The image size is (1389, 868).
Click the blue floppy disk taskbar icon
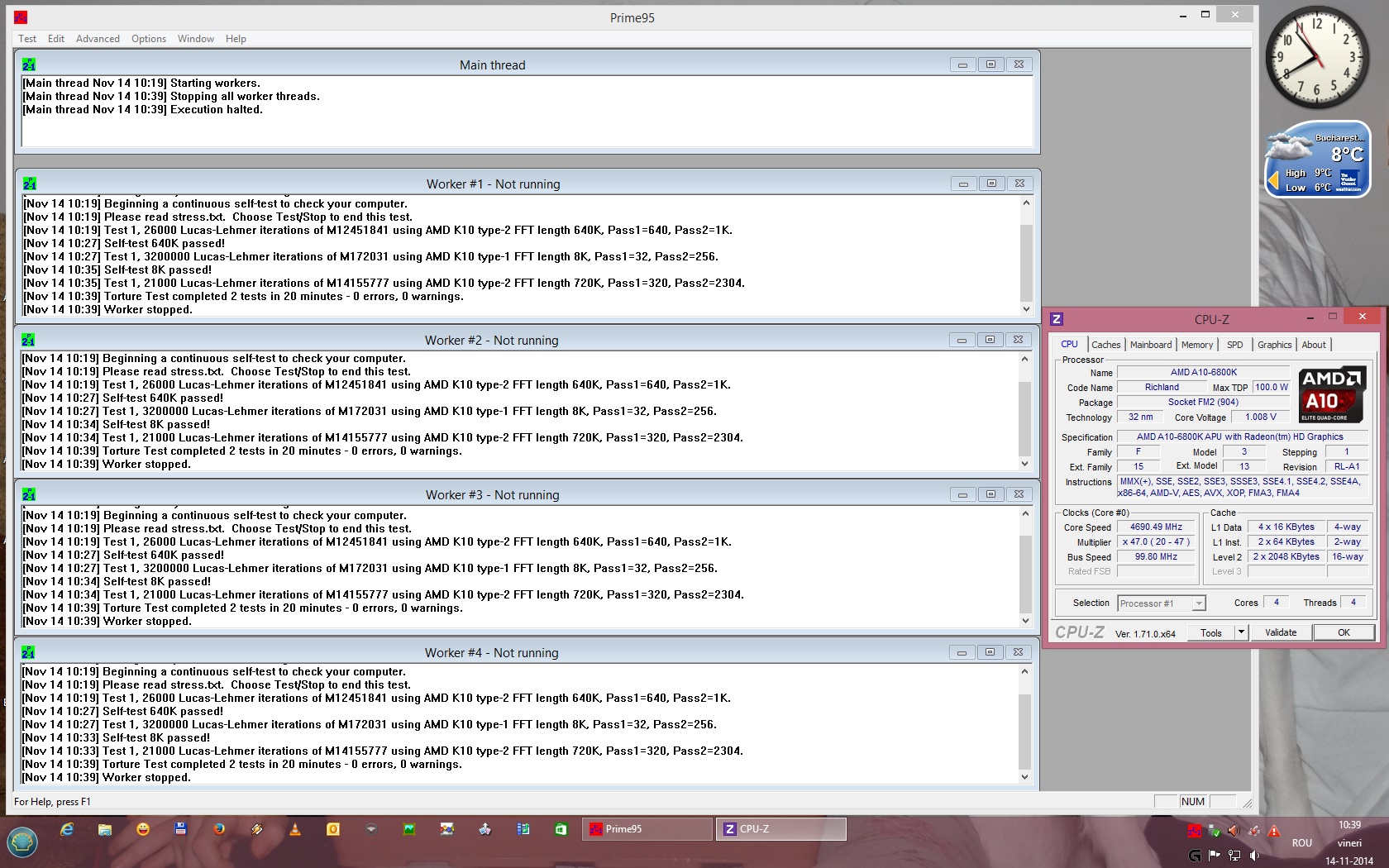coord(181,829)
